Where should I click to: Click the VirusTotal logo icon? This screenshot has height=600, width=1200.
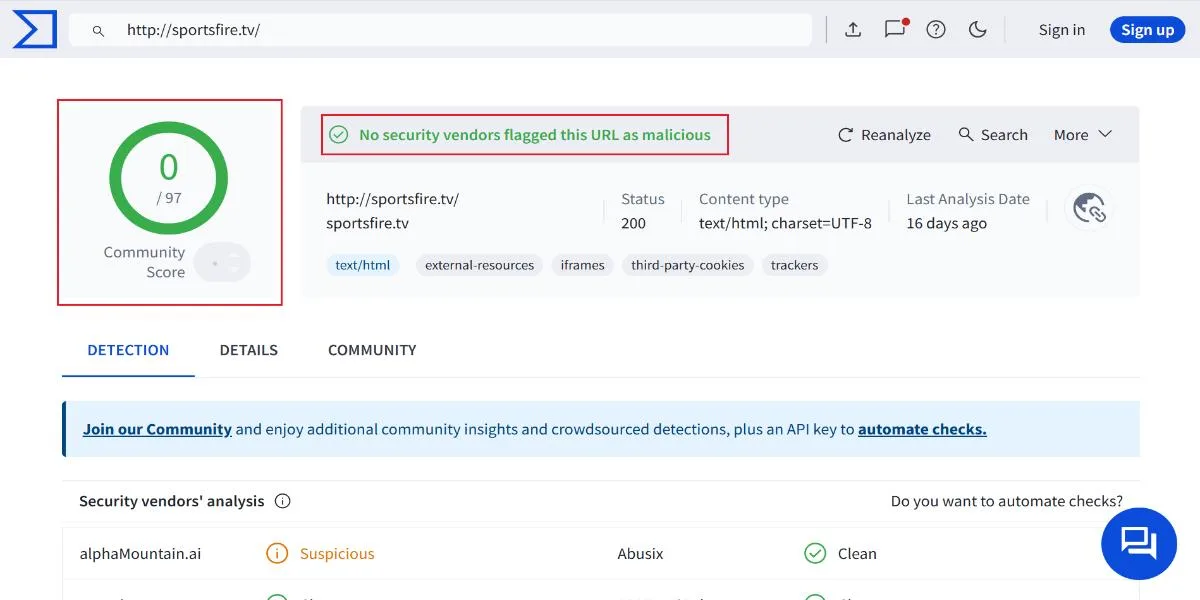click(x=33, y=29)
